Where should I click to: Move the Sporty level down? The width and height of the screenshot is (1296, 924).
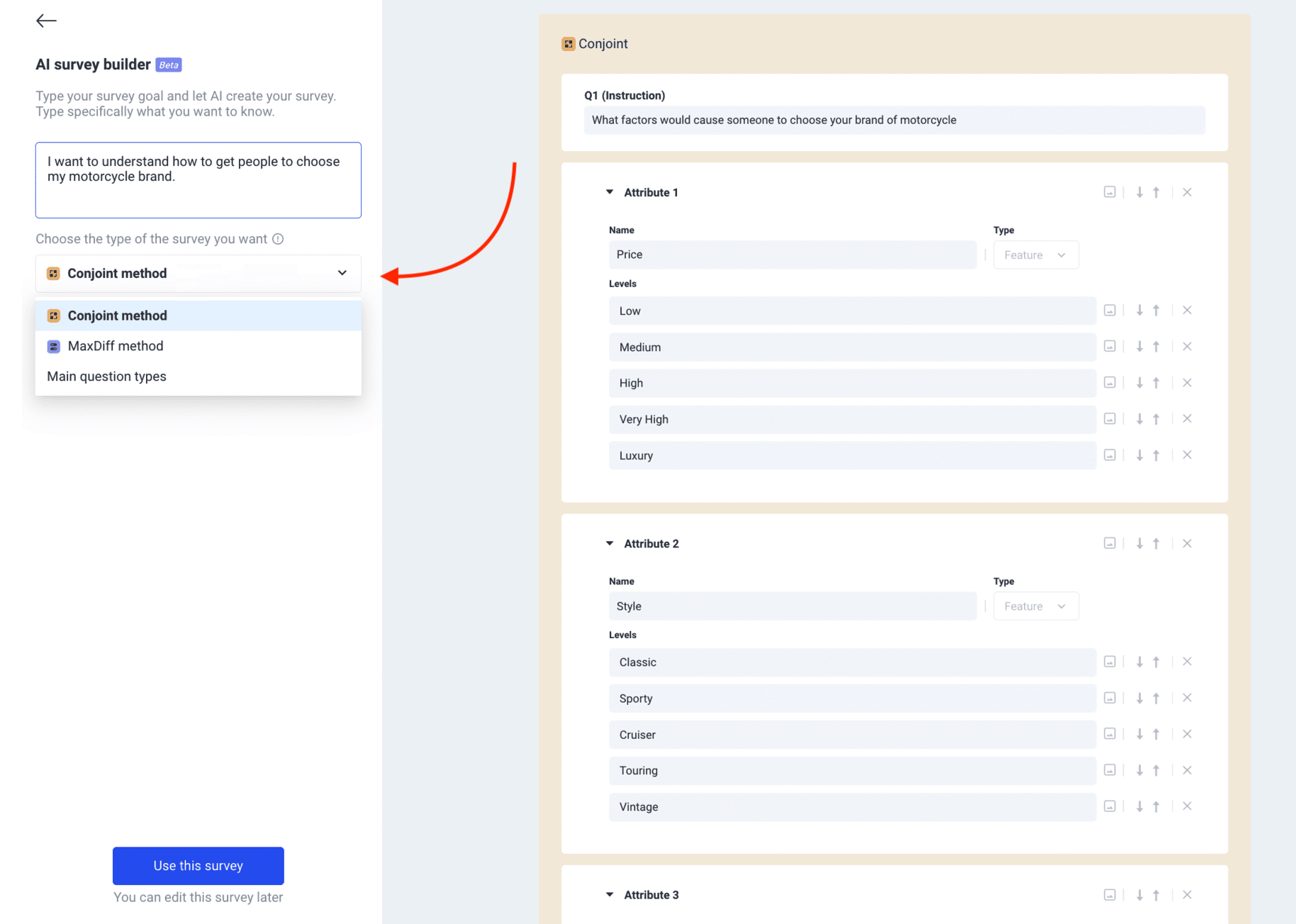click(x=1139, y=698)
